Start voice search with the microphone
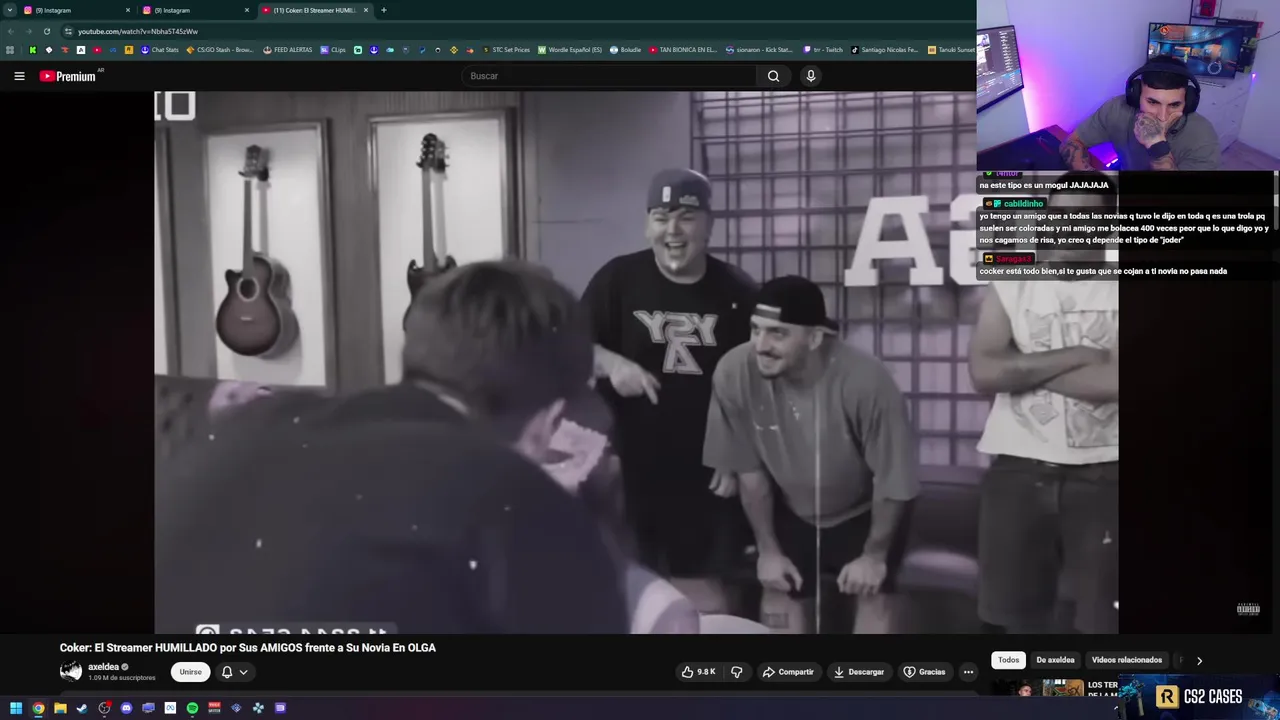The image size is (1280, 720). click(811, 76)
